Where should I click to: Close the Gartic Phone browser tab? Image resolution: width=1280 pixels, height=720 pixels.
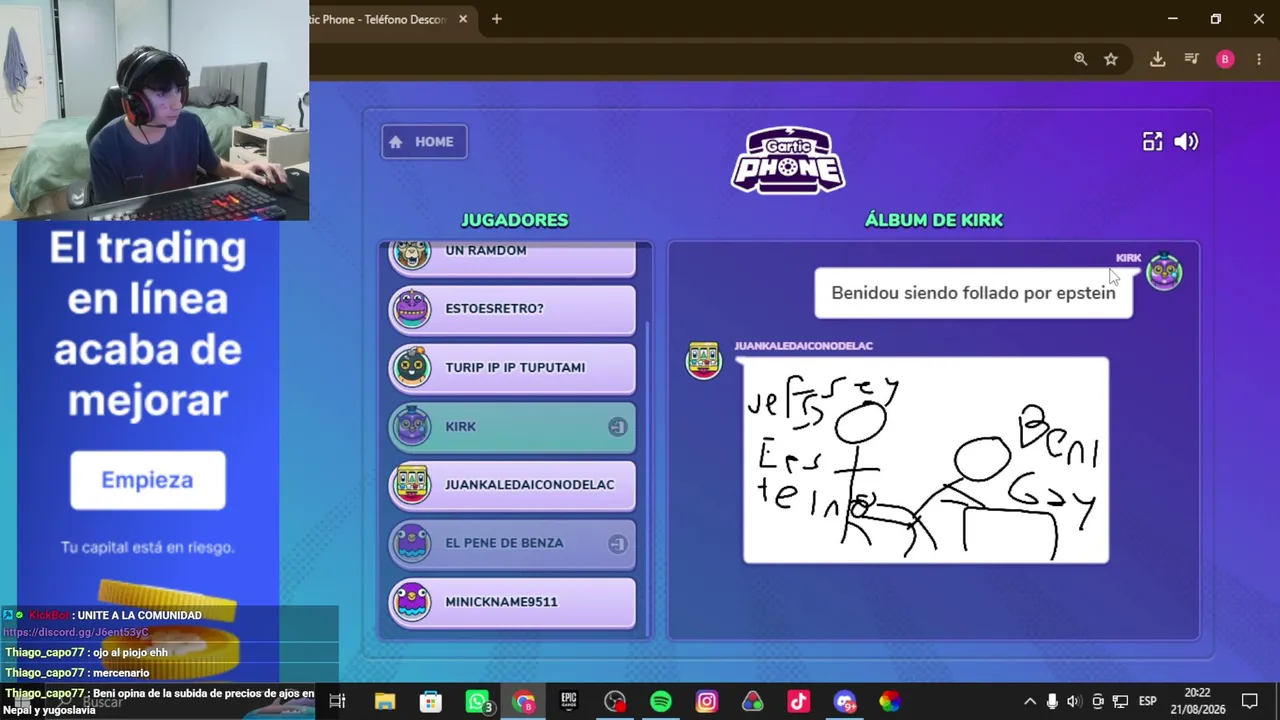coord(463,19)
